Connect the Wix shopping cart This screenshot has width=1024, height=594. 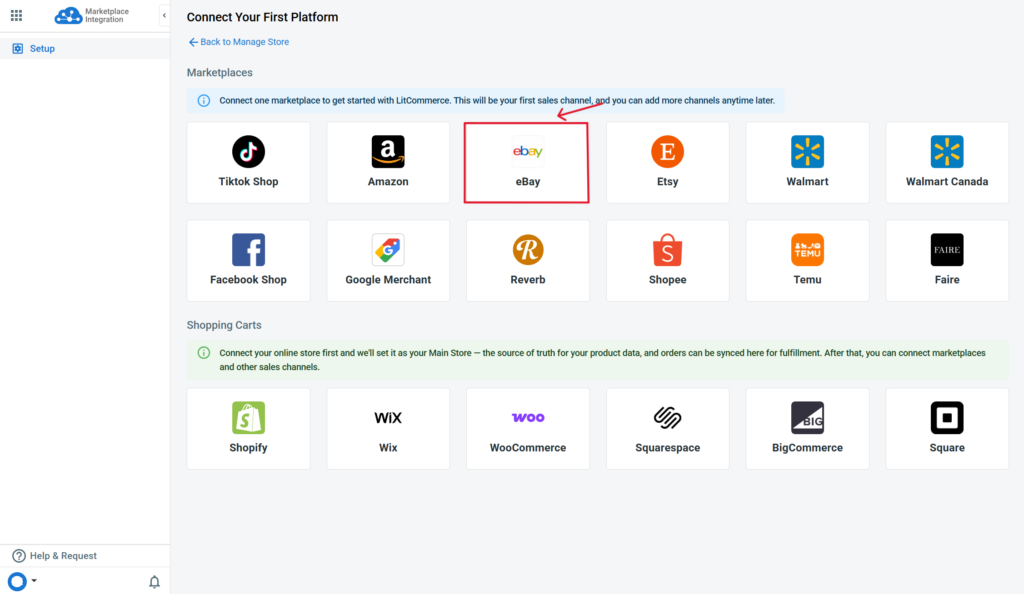[x=388, y=429]
